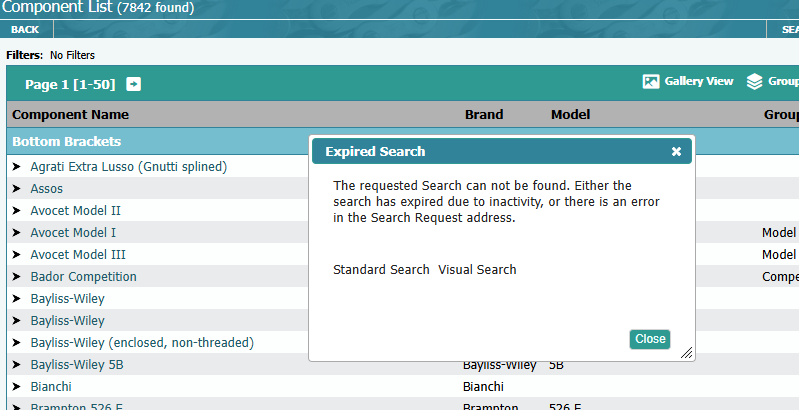Sort by Component Name column header

(x=70, y=115)
